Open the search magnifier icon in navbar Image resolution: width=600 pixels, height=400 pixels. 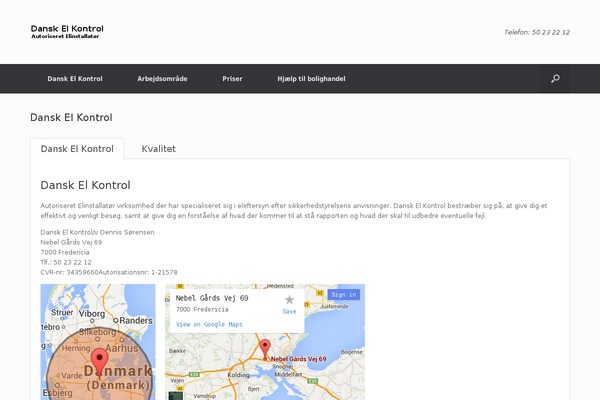click(555, 78)
